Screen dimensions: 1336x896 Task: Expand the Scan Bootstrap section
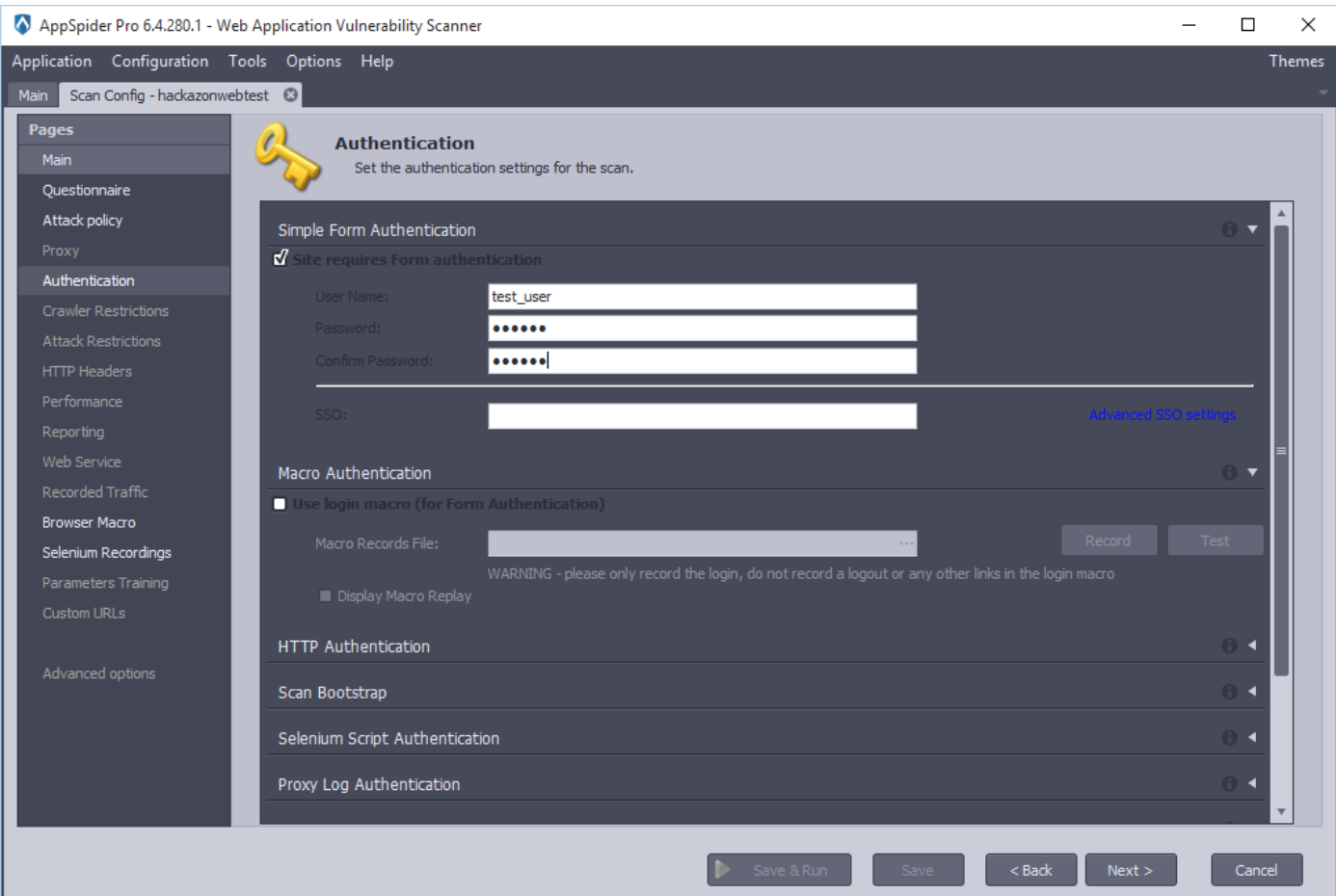click(1252, 691)
